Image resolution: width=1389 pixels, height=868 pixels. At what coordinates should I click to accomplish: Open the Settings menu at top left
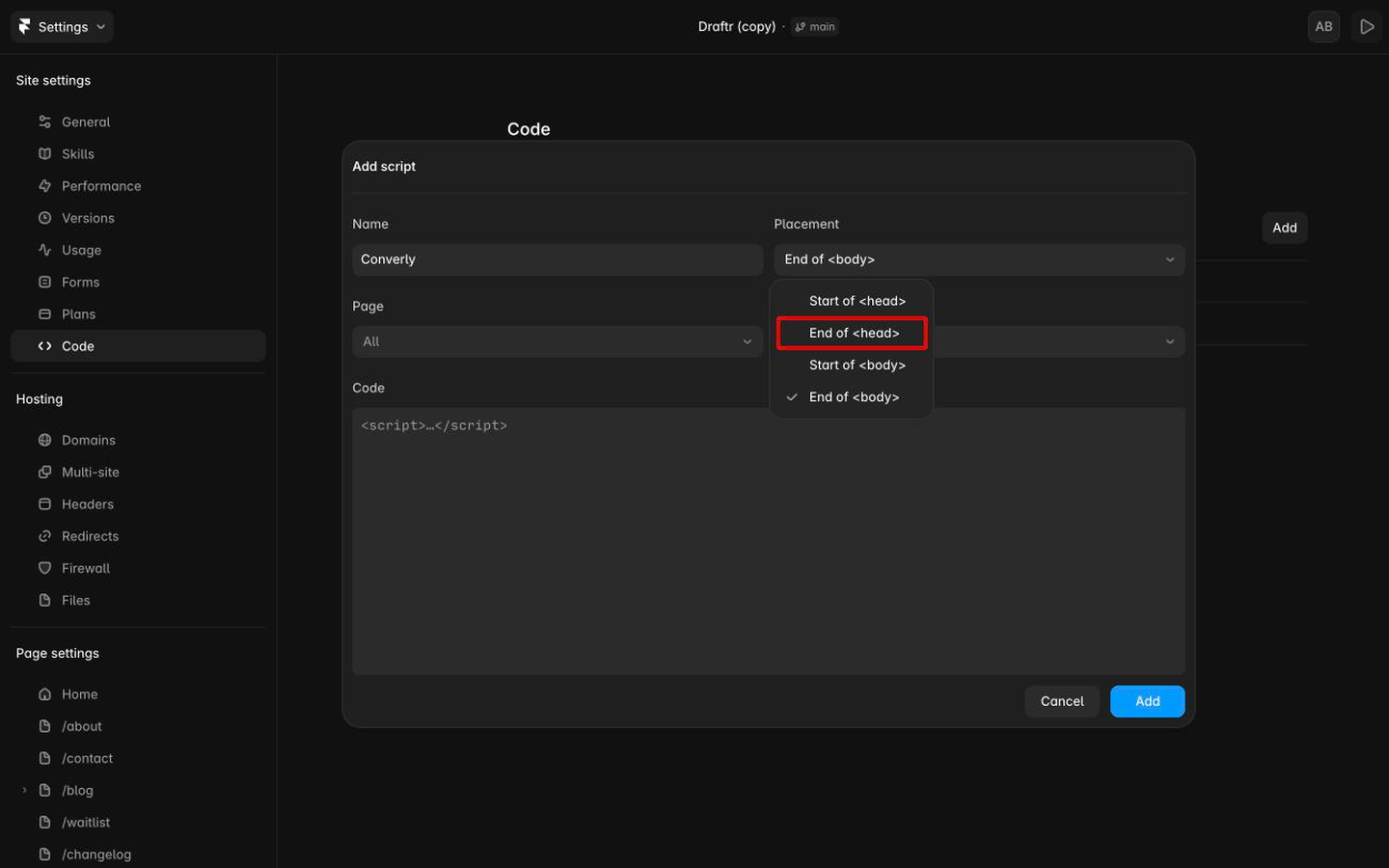click(x=62, y=27)
